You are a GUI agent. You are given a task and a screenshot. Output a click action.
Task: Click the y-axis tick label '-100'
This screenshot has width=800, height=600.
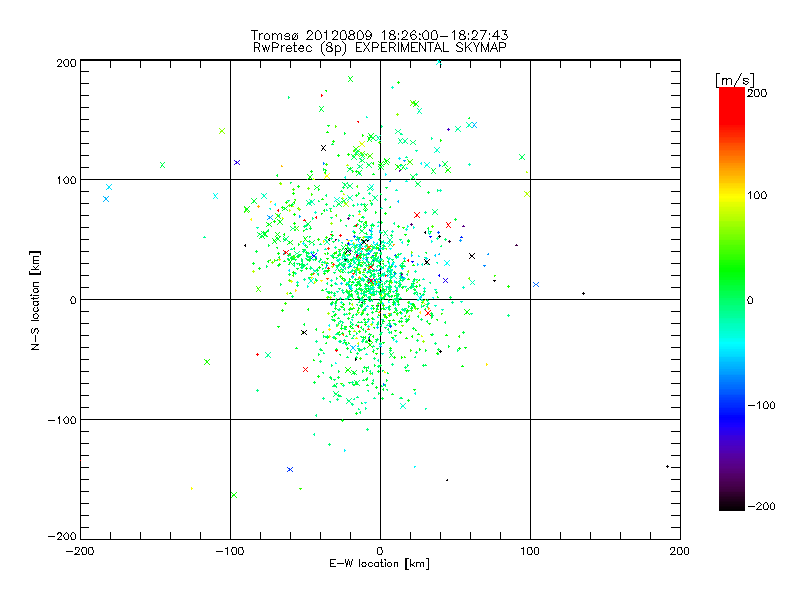coord(62,420)
